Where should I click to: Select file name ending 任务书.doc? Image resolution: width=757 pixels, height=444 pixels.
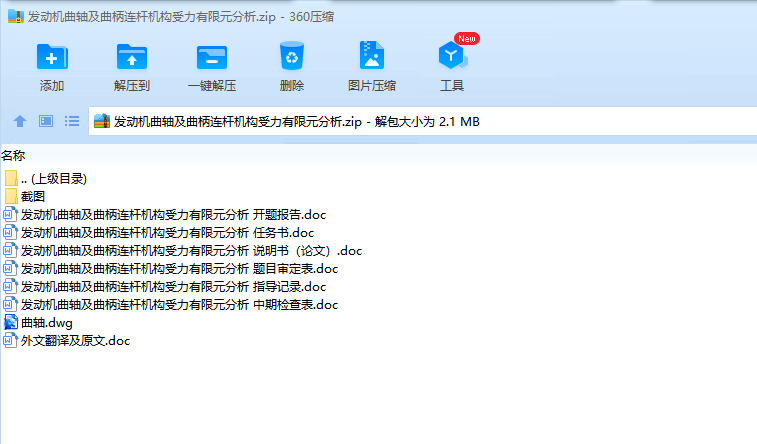point(167,233)
